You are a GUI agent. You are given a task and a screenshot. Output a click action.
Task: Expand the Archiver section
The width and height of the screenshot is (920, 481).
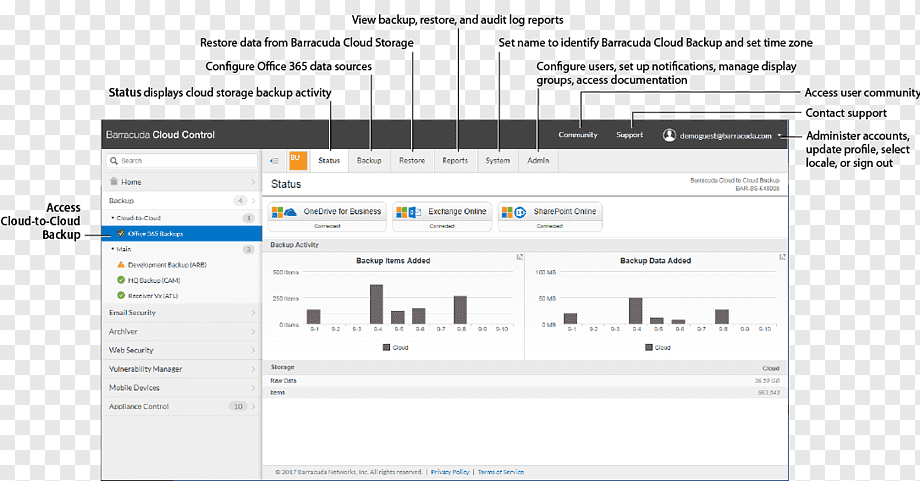253,331
